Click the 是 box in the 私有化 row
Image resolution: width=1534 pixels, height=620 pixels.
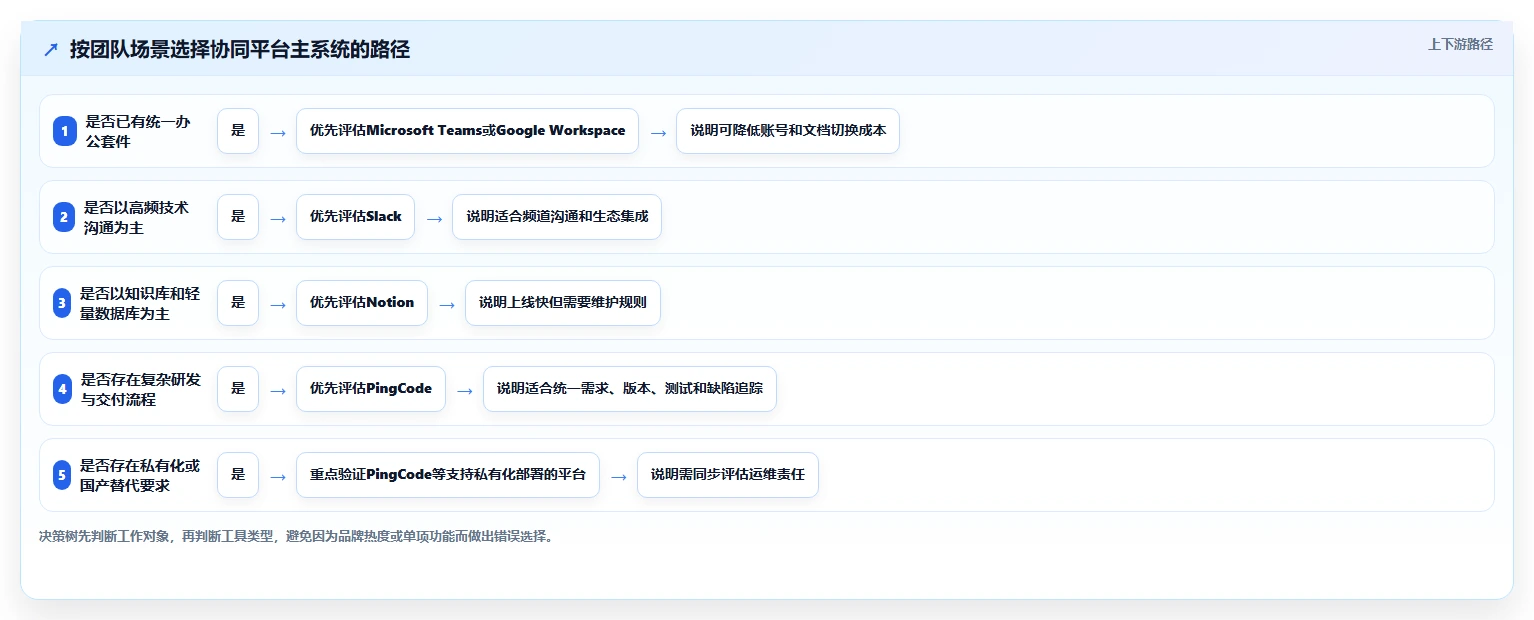238,475
